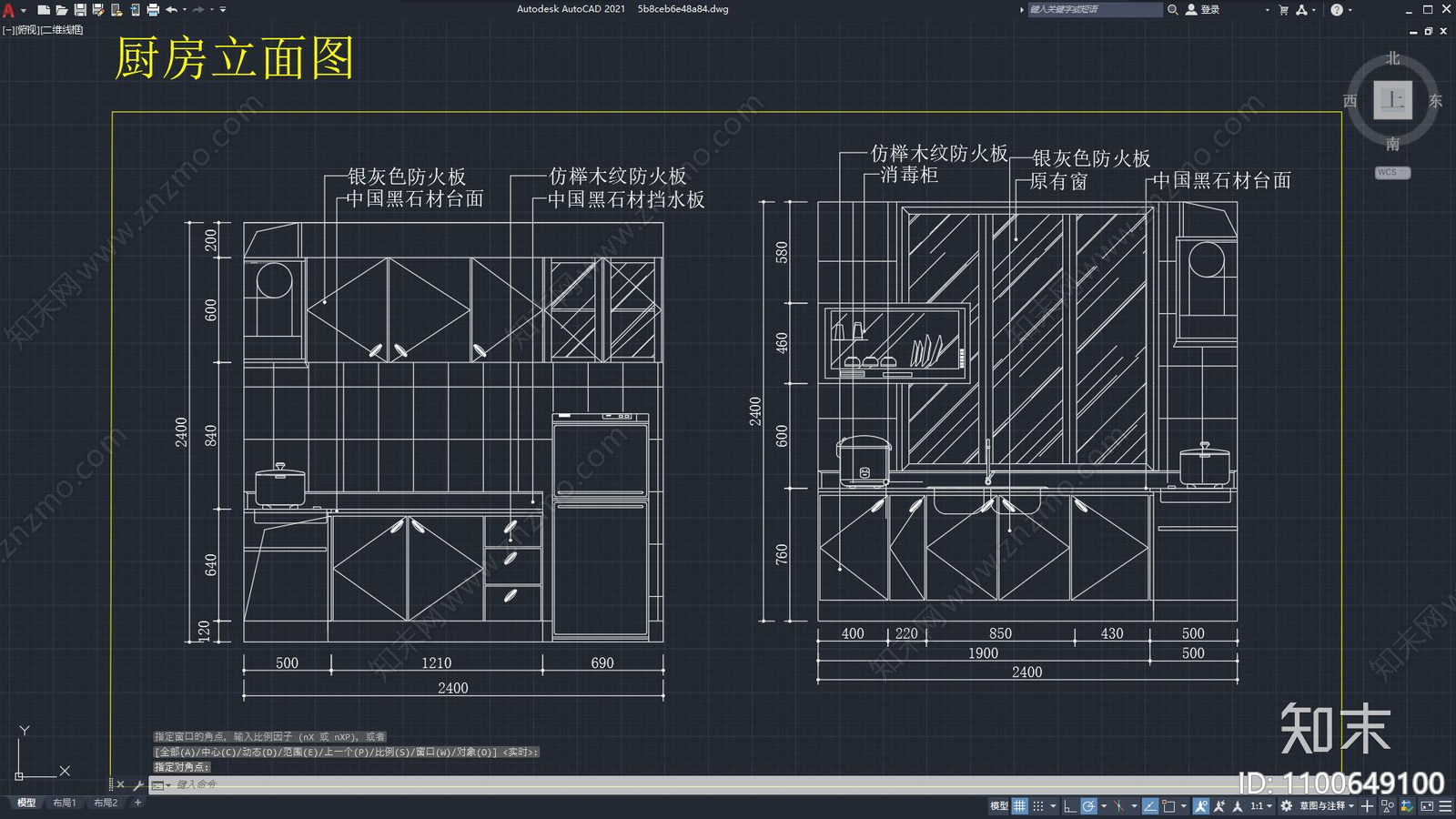
Task: Toggle isometric drafting in the status bar
Action: [x=1119, y=805]
